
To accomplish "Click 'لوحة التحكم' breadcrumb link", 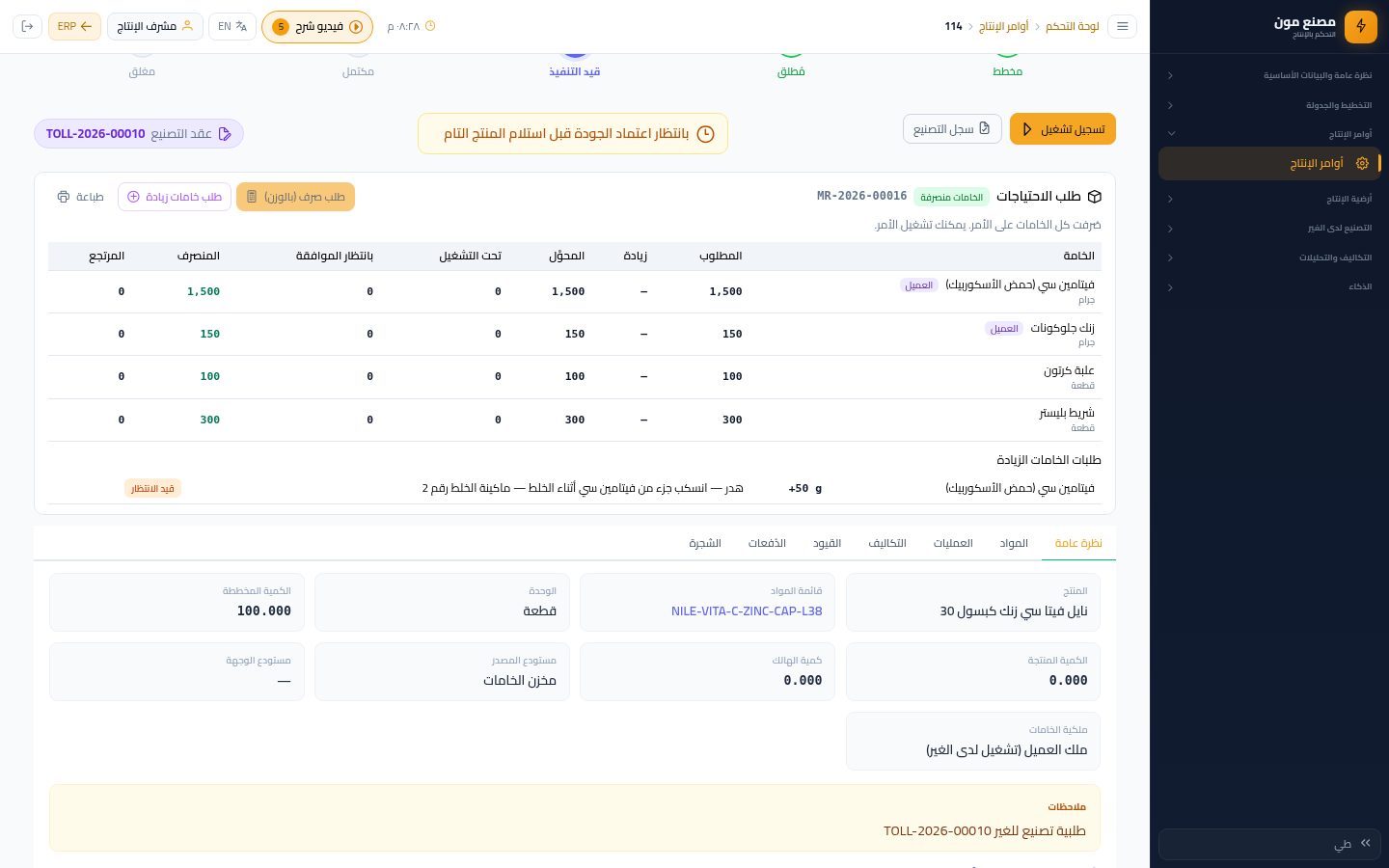I will pyautogui.click(x=1073, y=26).
